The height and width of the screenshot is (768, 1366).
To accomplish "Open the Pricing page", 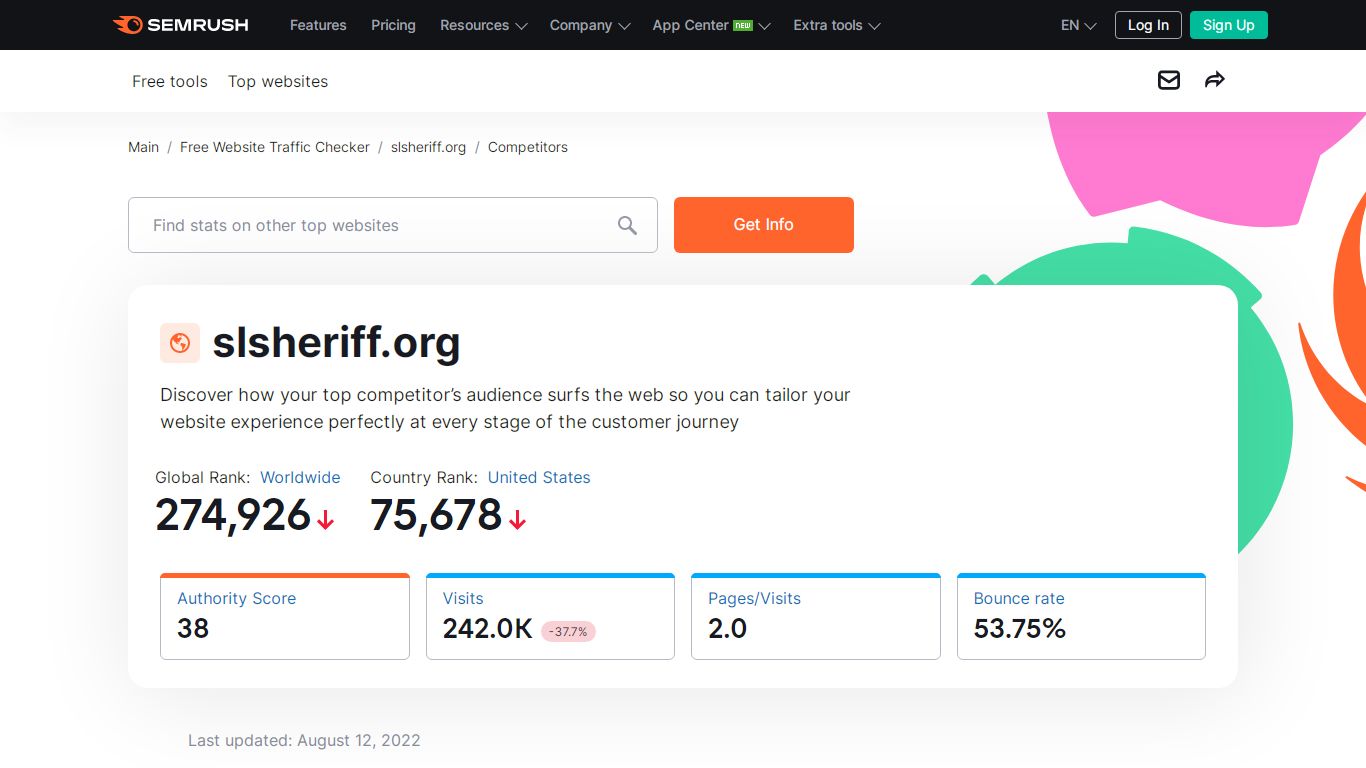I will tap(393, 25).
